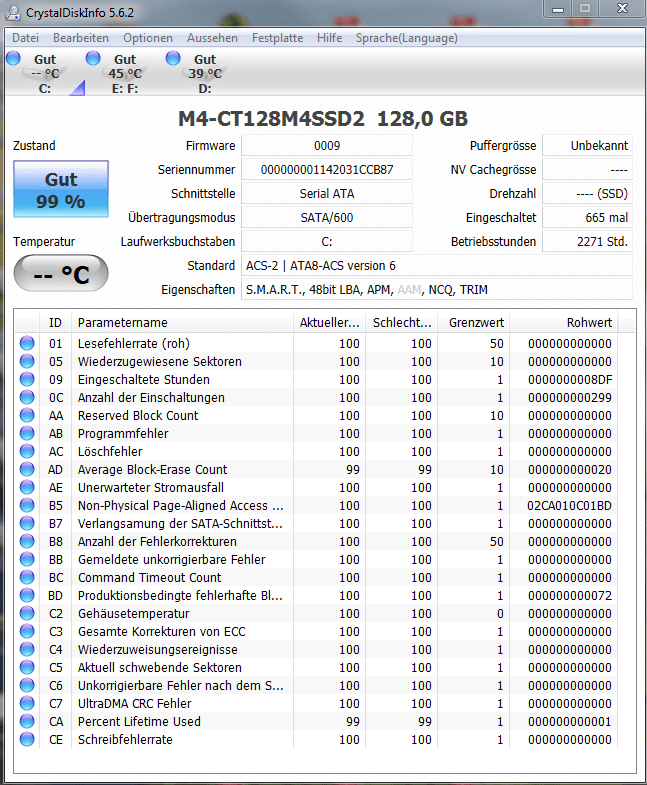Click the CrystalDiskInfo title bar app icon
Screen dimensions: 647x785
pyautogui.click(x=14, y=13)
